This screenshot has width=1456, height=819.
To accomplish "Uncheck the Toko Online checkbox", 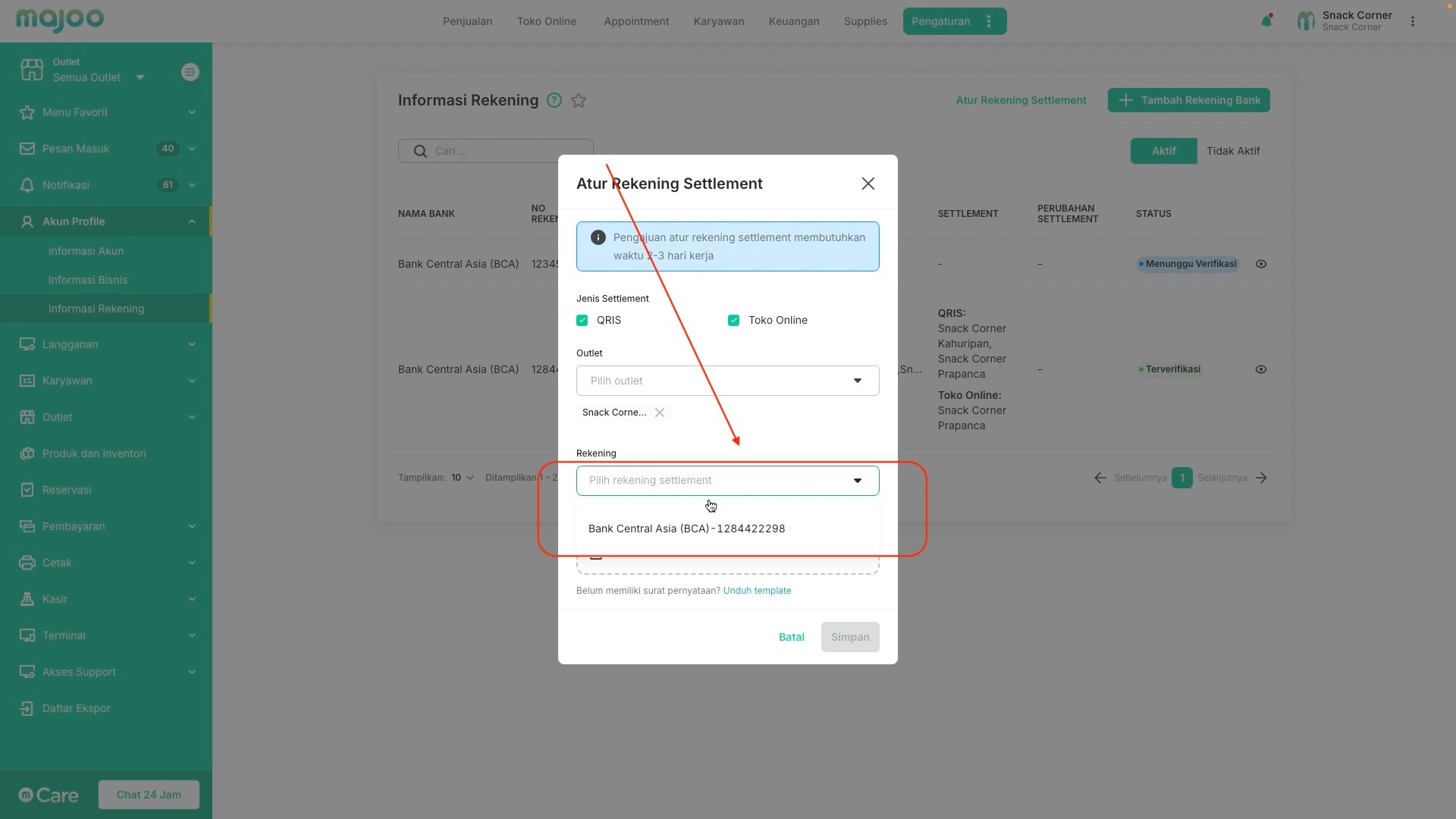I will [733, 321].
